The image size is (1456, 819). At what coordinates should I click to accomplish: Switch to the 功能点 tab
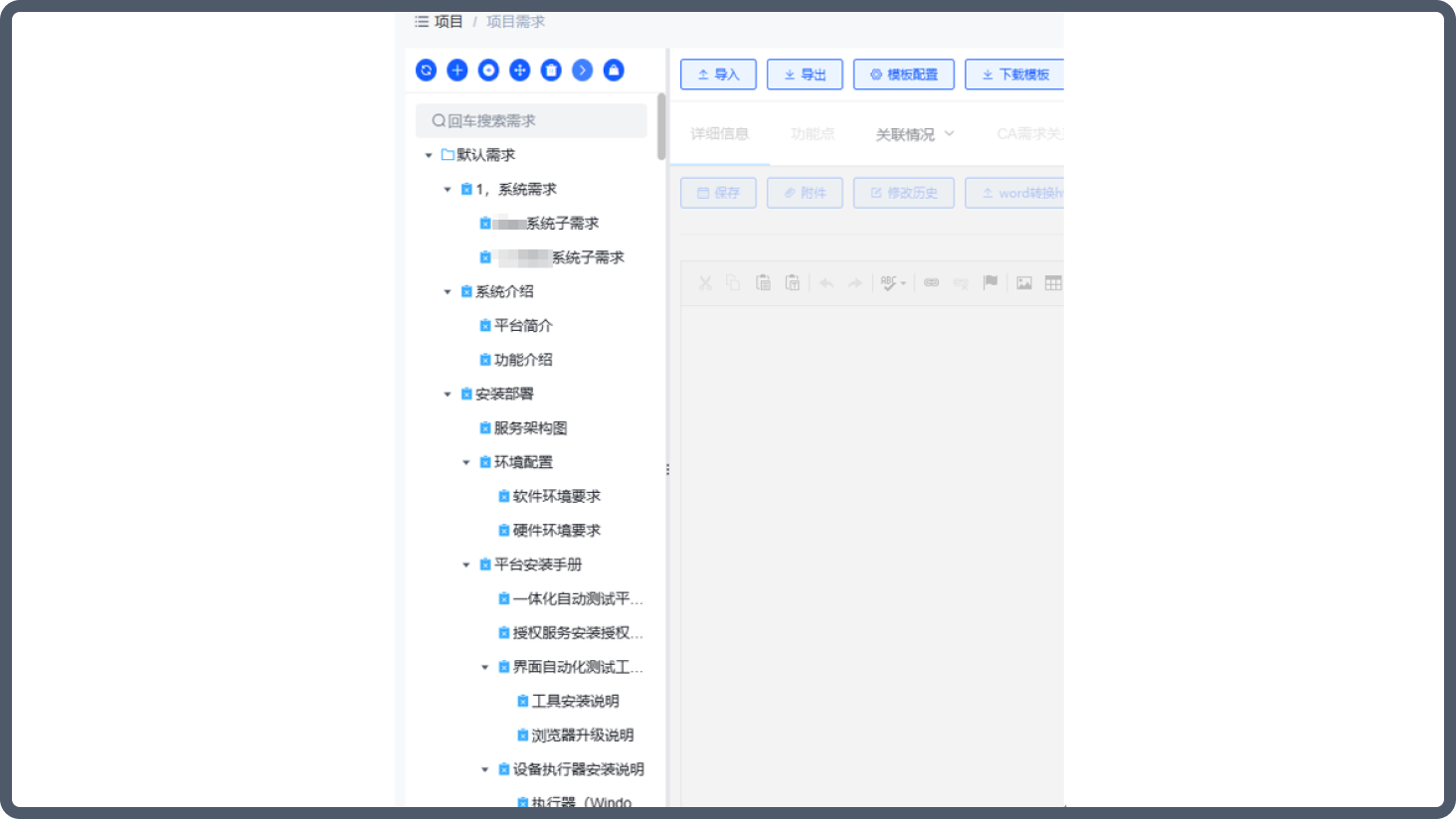click(813, 134)
